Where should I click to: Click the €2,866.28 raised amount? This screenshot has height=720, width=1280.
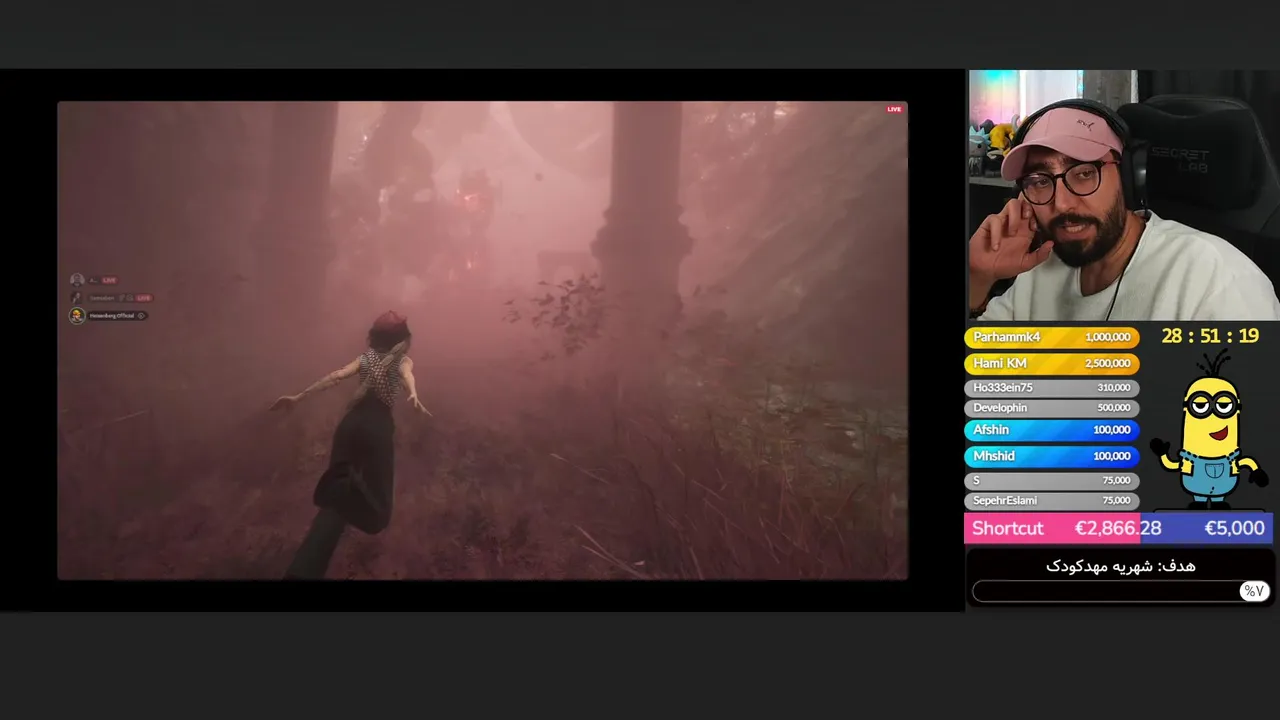(x=1118, y=528)
